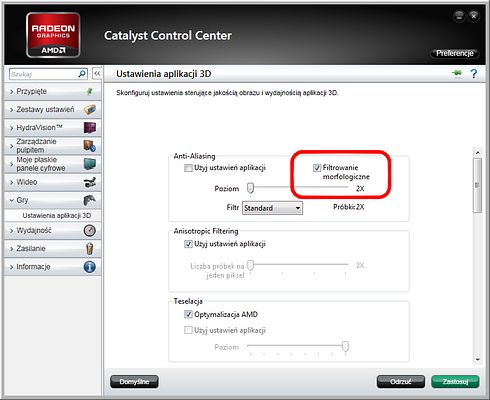Open the Filtr Standard dropdown
The width and height of the screenshot is (490, 400).
point(272,208)
